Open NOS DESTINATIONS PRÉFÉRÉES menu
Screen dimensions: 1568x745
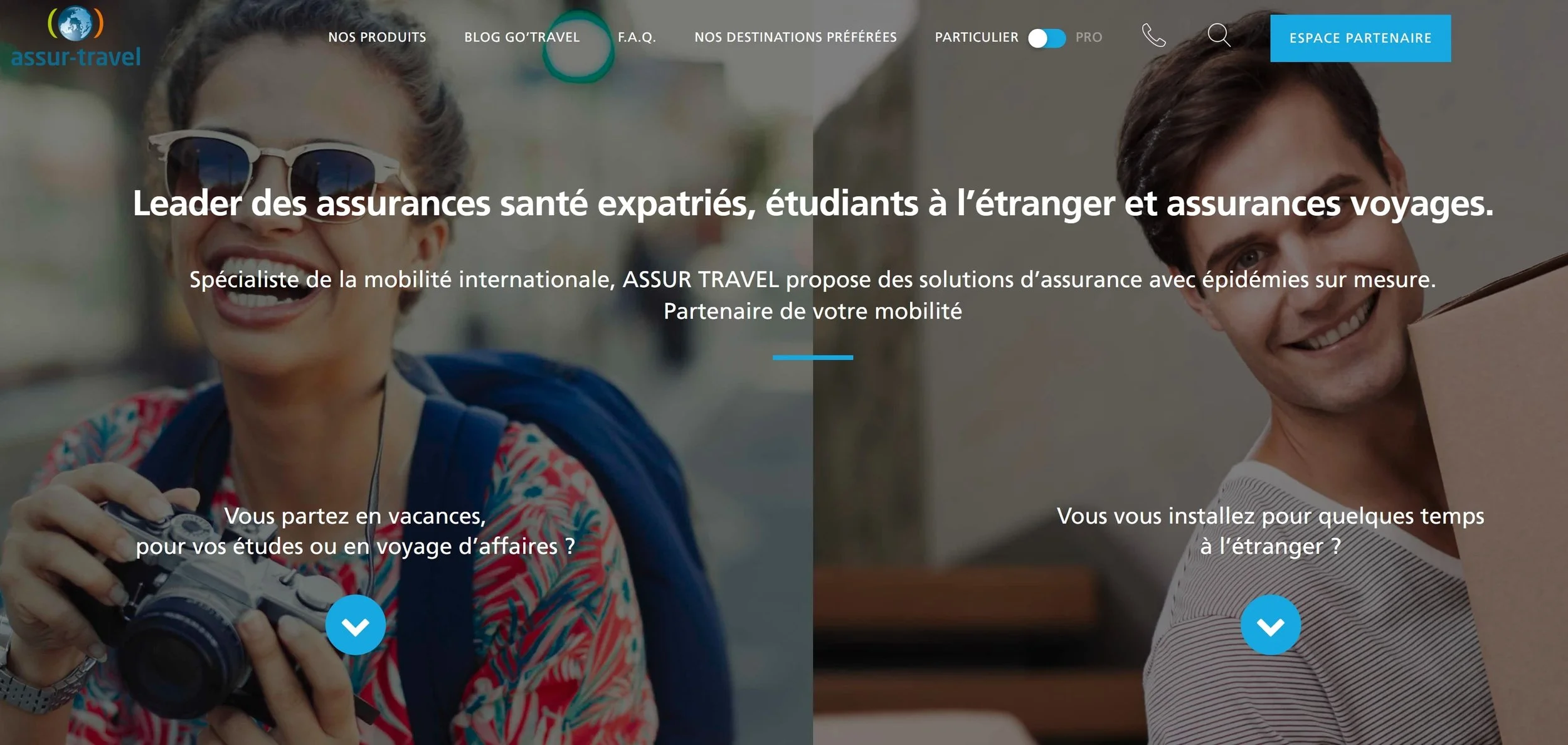795,38
